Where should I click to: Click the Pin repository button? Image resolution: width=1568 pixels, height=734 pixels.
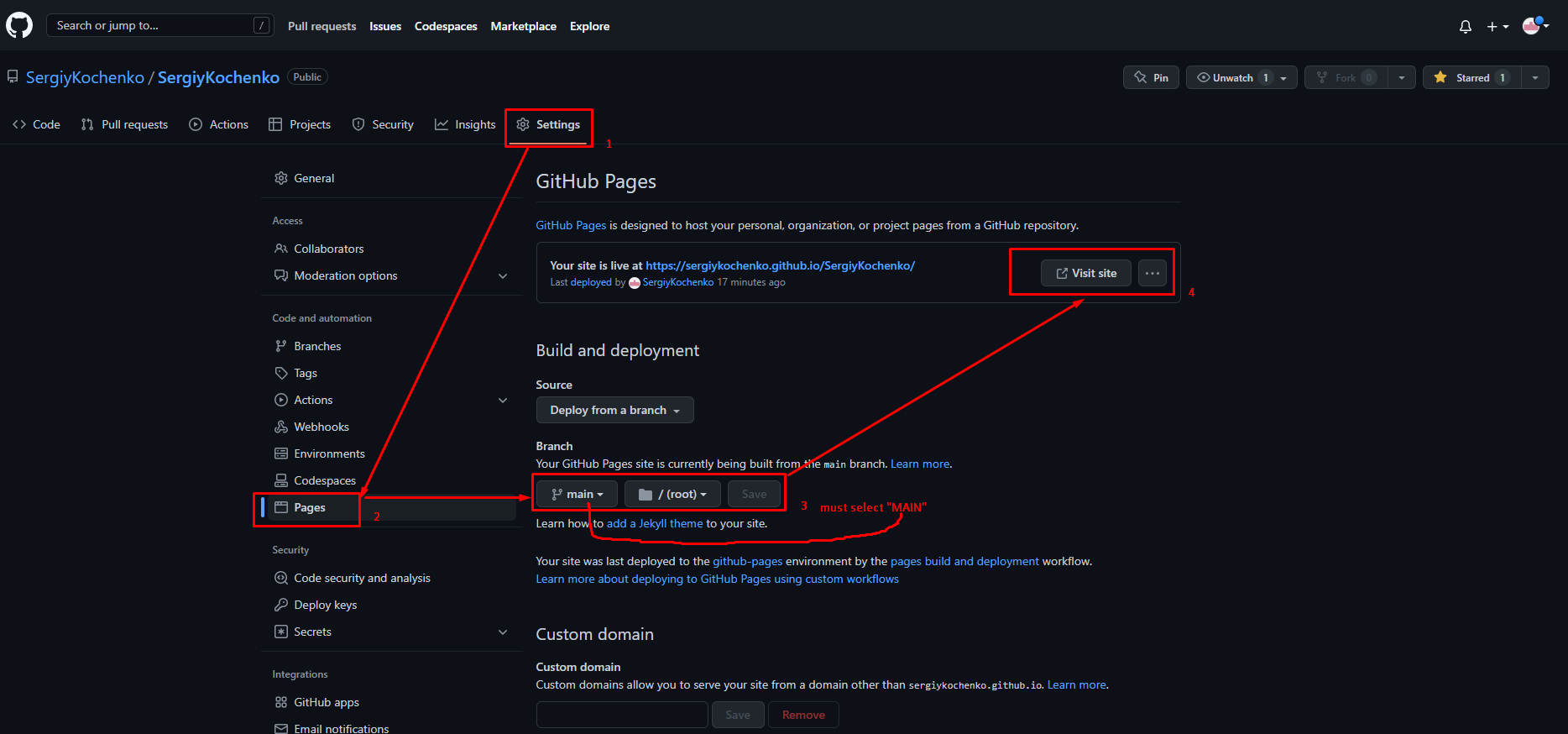1151,77
